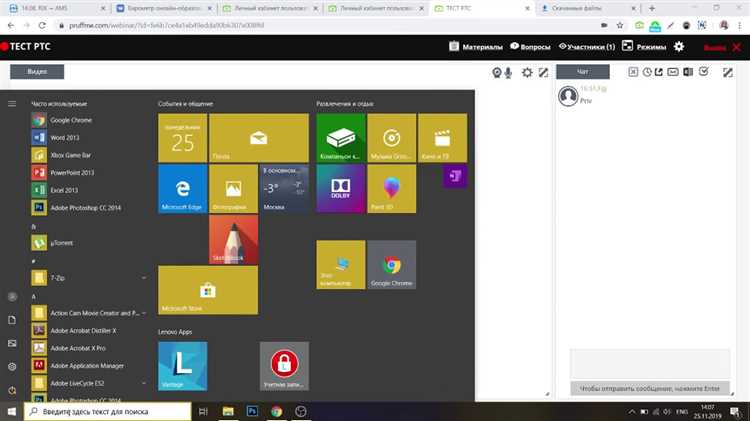Select the Чат tab
750x421 pixels.
click(x=583, y=72)
